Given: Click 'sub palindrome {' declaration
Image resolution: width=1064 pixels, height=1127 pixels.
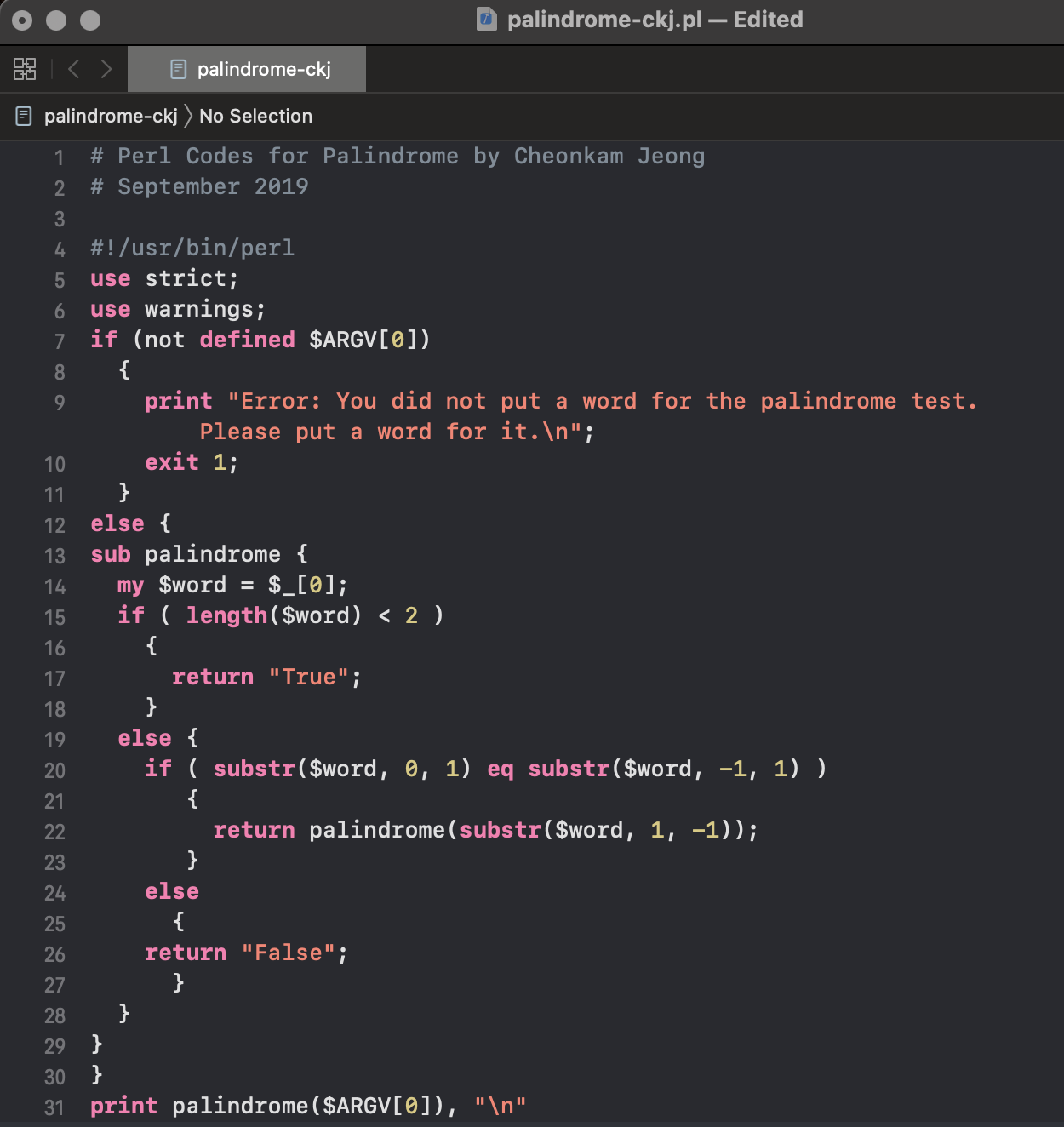Looking at the screenshot, I should click(199, 554).
